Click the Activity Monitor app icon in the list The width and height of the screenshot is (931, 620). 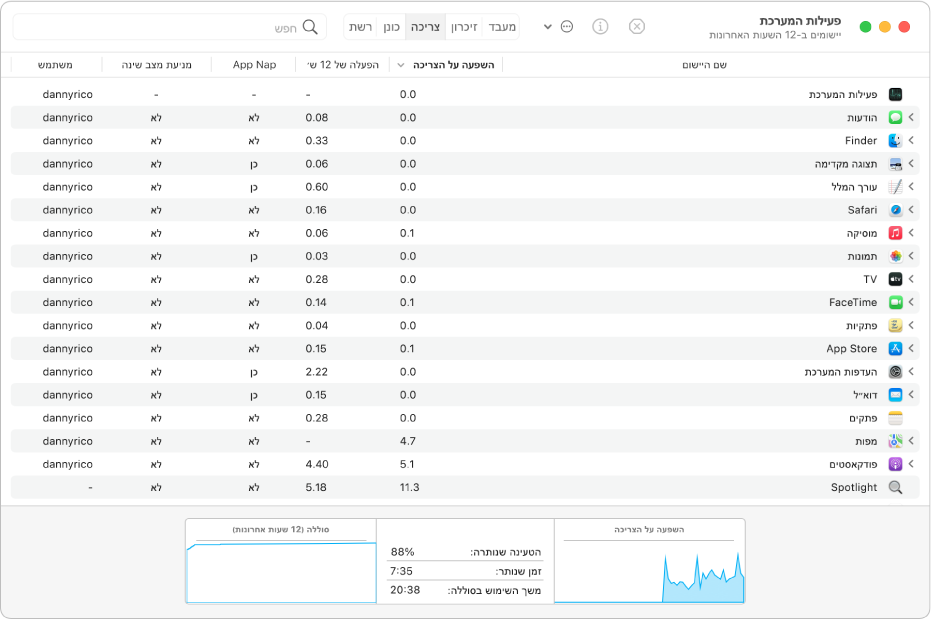click(x=895, y=94)
